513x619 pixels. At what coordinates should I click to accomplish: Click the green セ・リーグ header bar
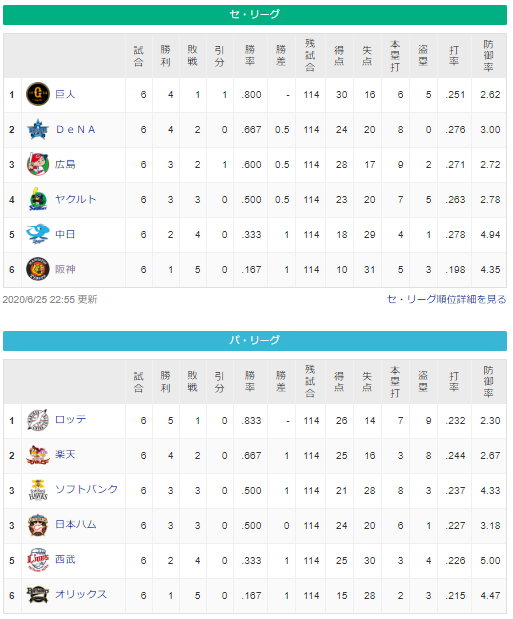255,15
